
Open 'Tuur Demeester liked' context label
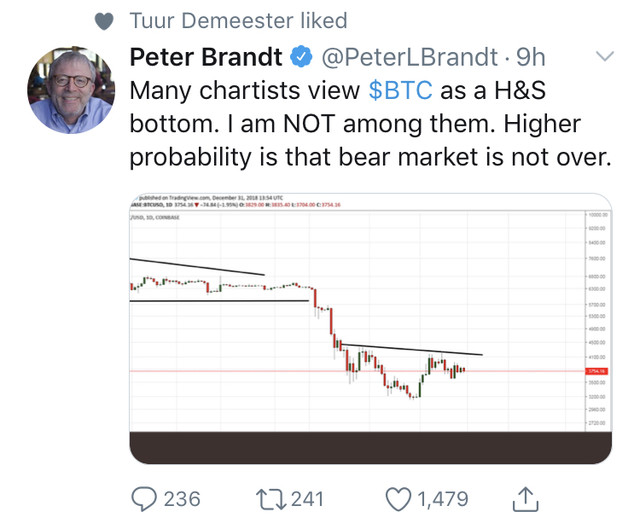[238, 21]
